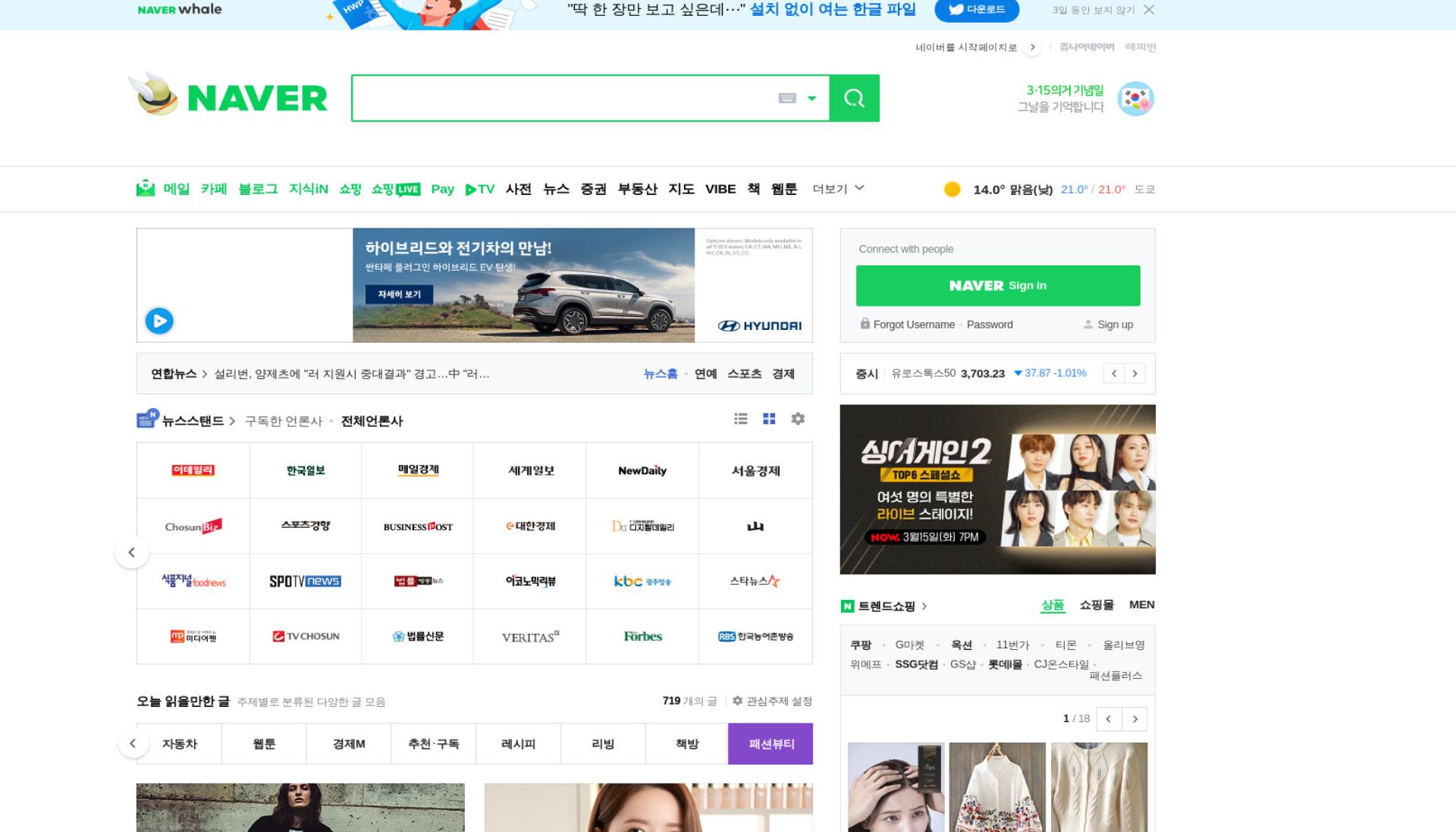
Task: Click the search input field
Action: (565, 98)
